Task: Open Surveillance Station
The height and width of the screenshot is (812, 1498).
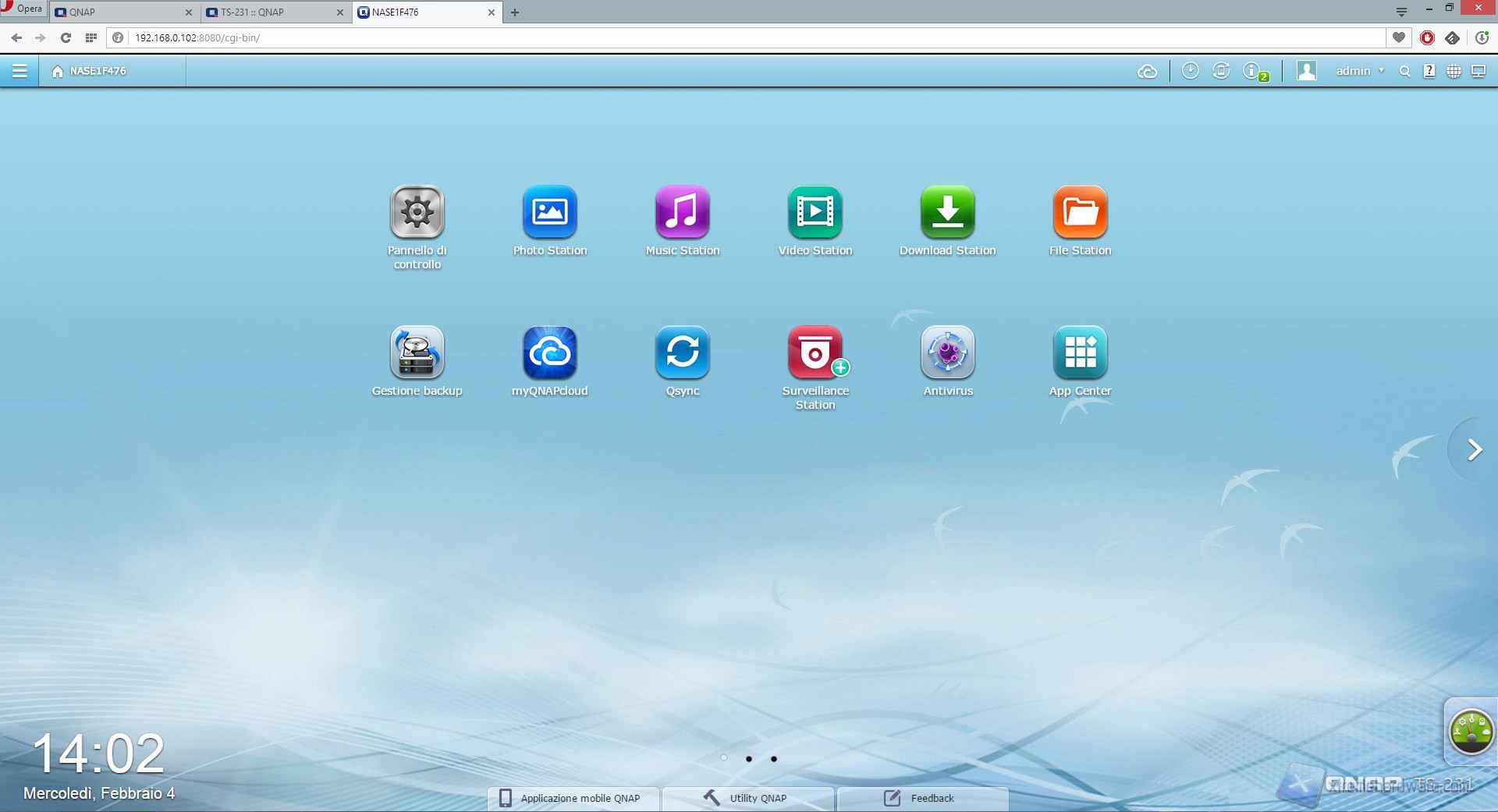Action: [815, 353]
